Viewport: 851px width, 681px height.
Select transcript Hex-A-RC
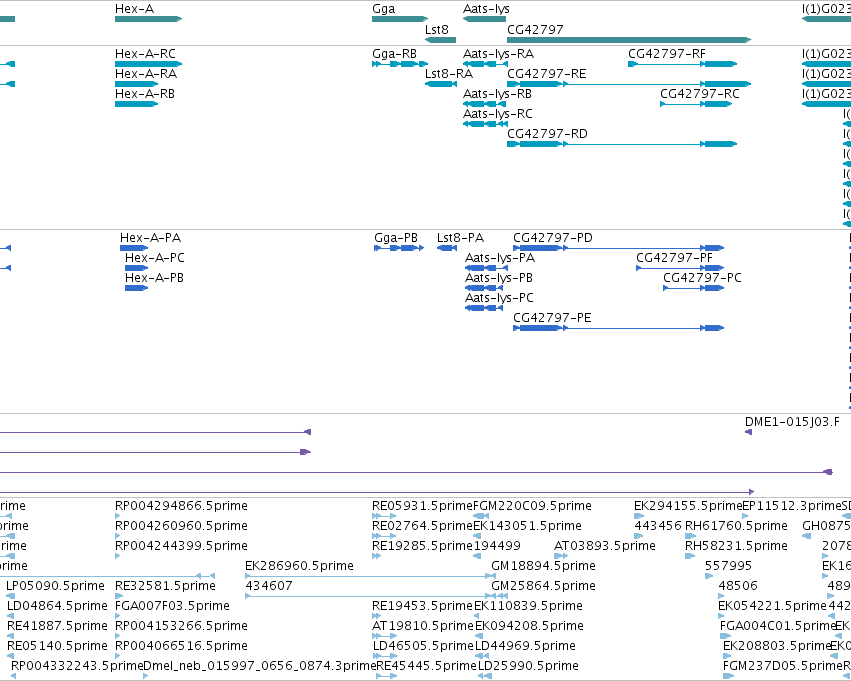pyautogui.click(x=148, y=64)
